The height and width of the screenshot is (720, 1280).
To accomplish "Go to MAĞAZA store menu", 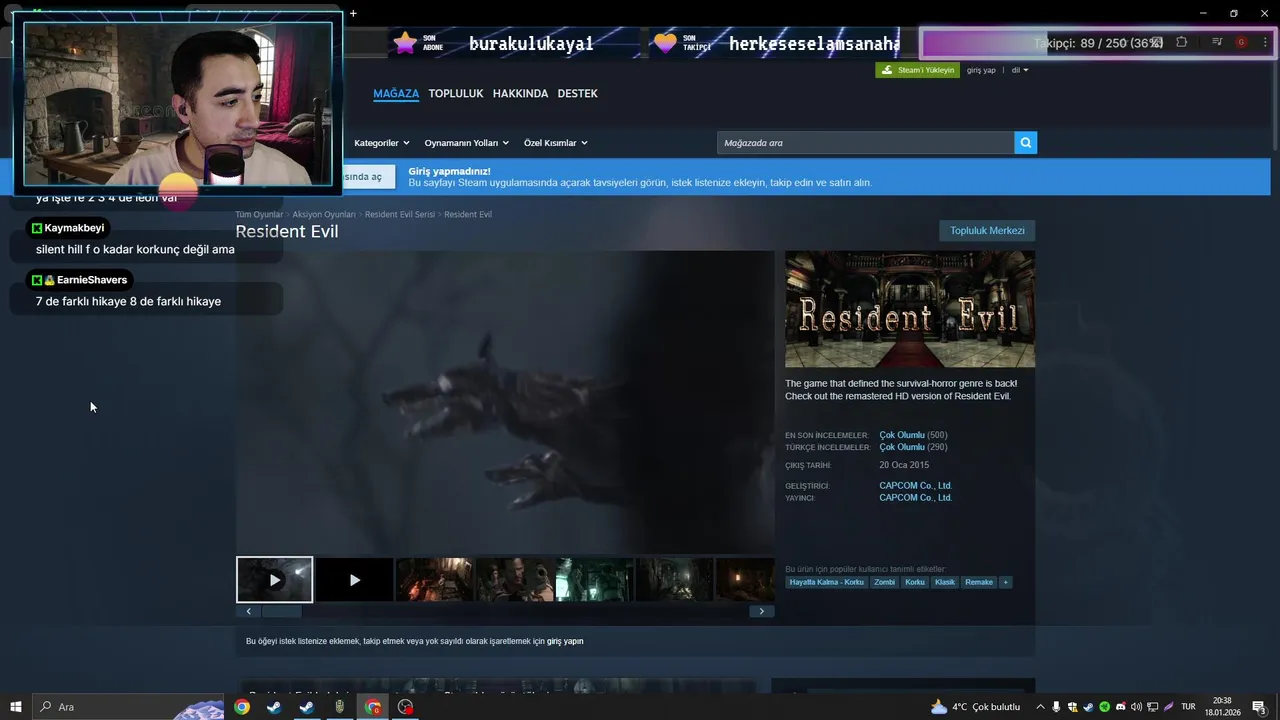I will 396,93.
